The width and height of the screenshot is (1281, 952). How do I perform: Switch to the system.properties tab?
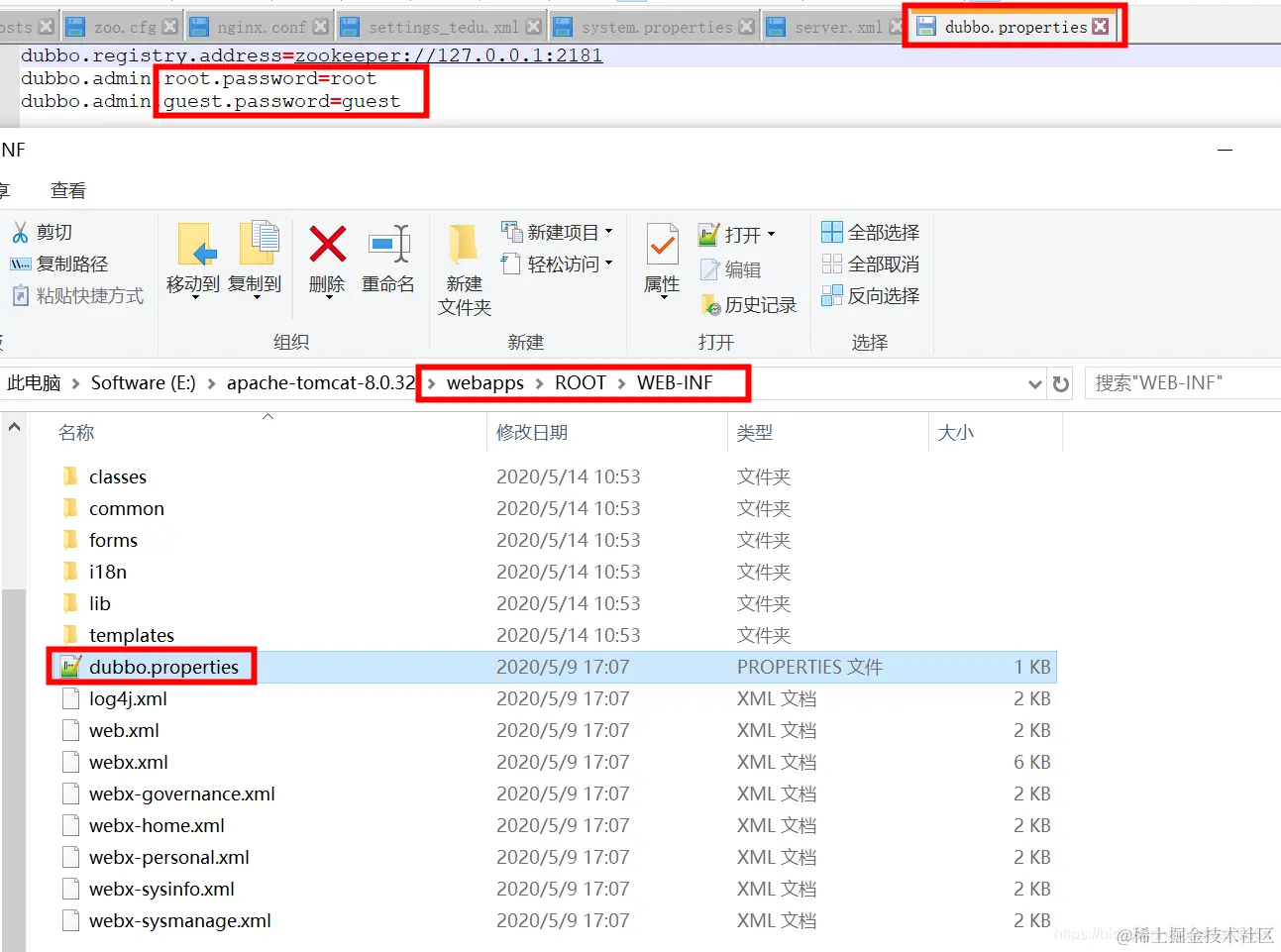tap(656, 27)
